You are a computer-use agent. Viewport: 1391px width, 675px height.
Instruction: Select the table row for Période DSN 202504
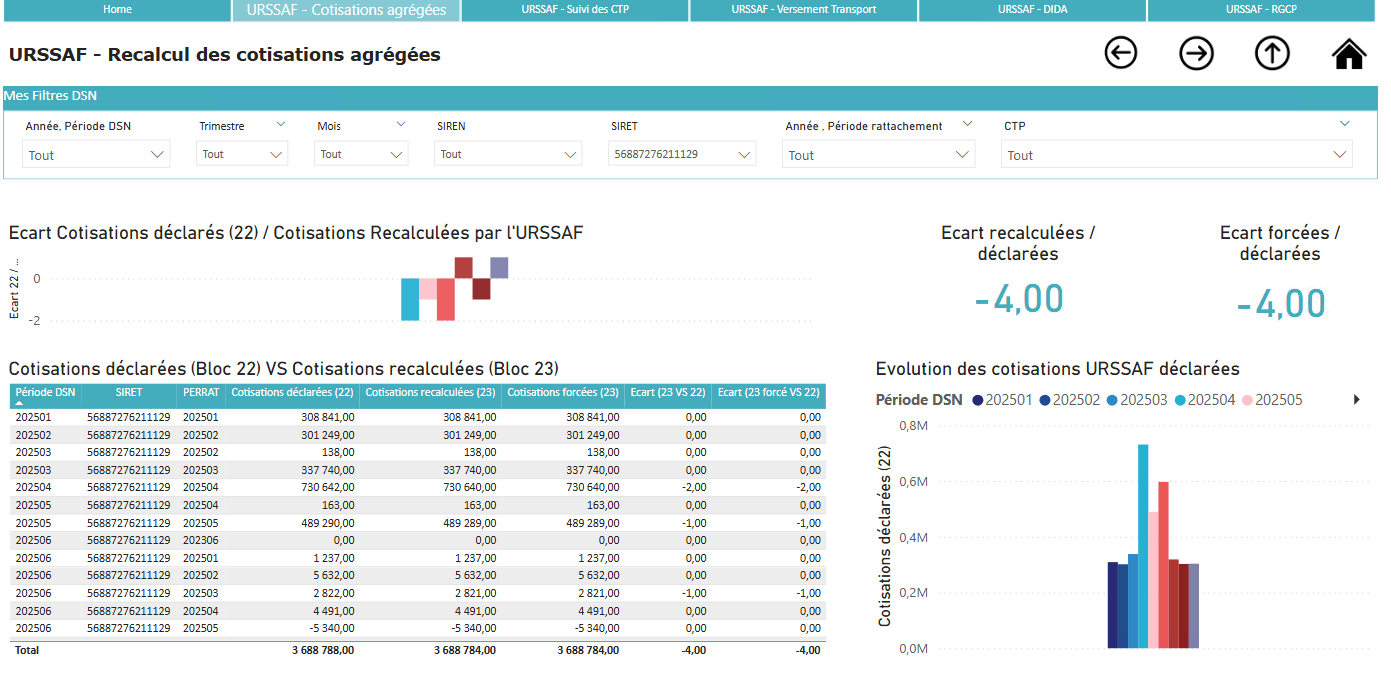tap(400, 487)
